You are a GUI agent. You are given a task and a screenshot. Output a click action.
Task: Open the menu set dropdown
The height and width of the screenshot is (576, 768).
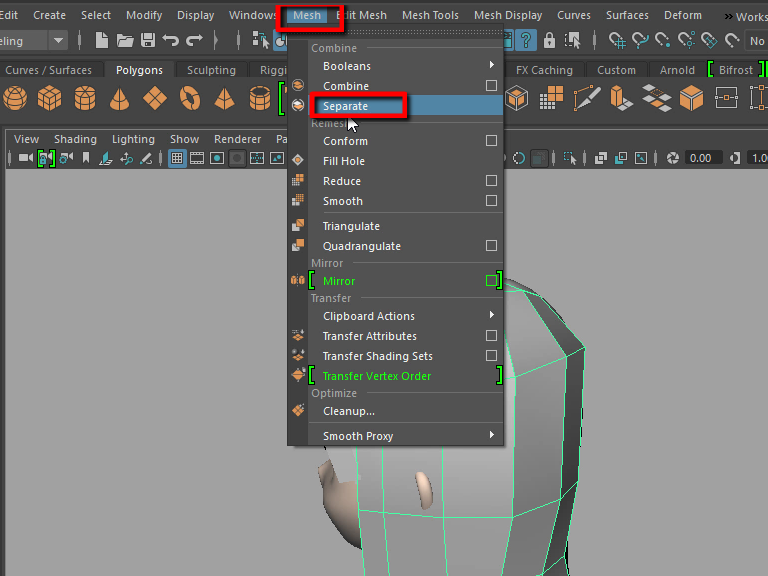pyautogui.click(x=58, y=41)
